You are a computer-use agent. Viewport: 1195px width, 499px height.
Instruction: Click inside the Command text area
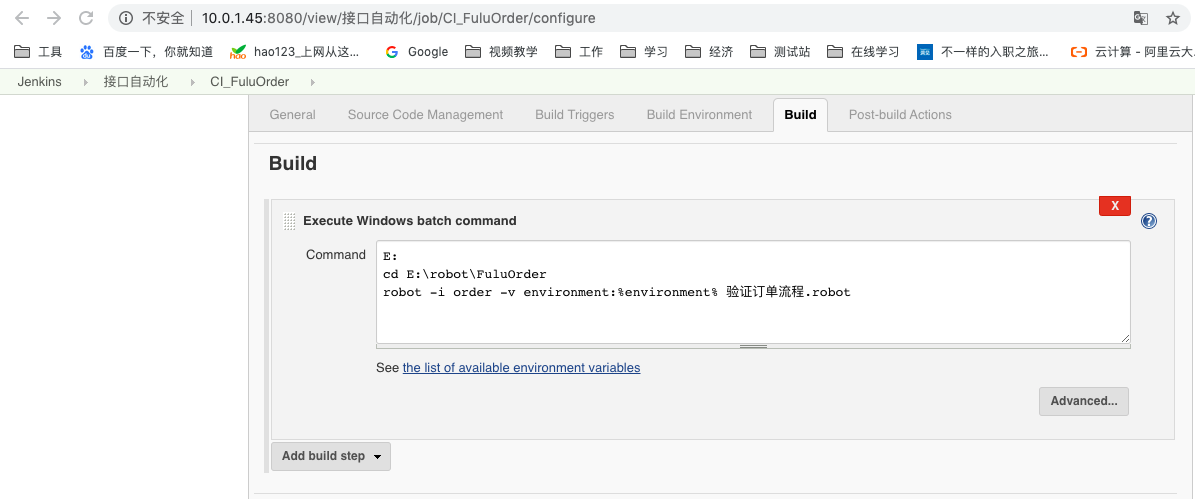click(x=753, y=293)
